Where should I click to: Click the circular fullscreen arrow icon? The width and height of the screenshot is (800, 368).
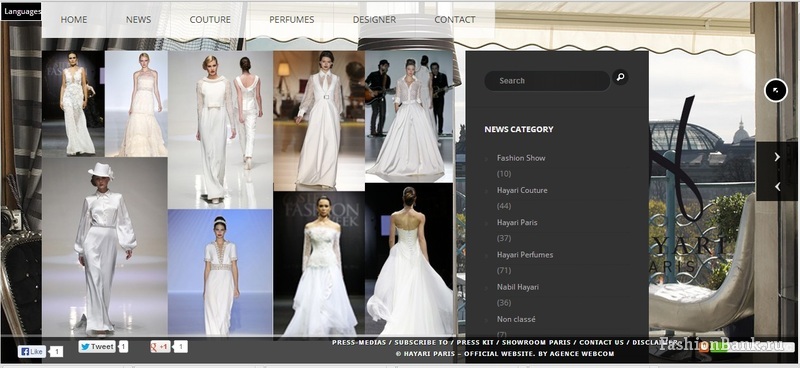point(776,90)
